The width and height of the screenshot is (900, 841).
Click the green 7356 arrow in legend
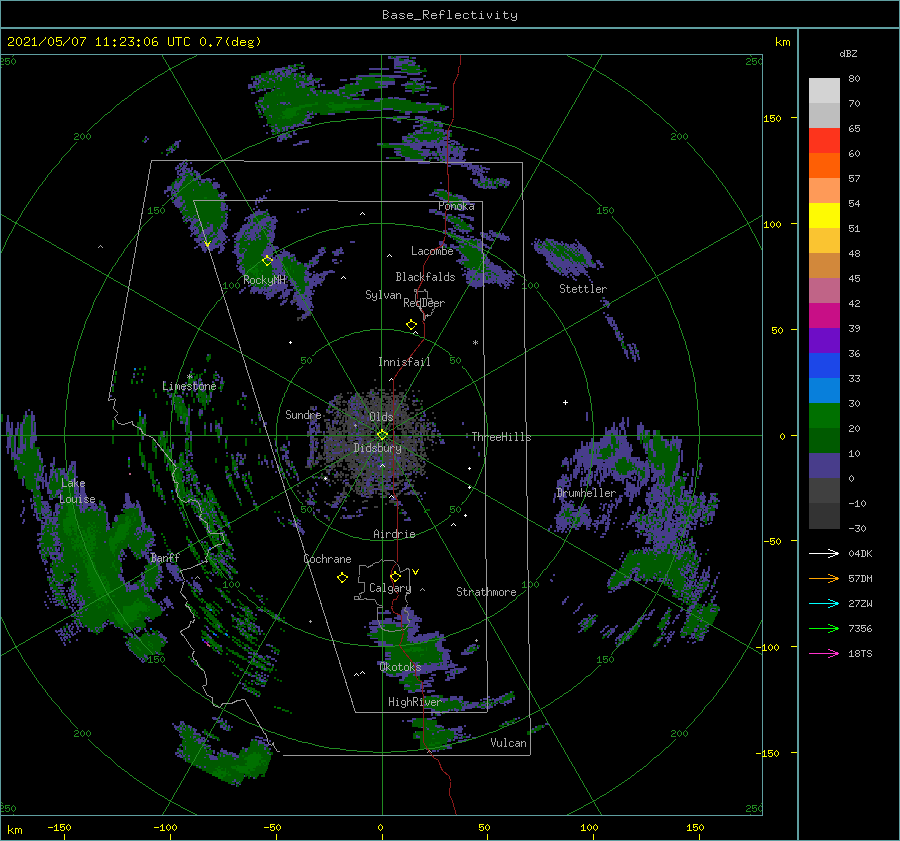[x=824, y=629]
